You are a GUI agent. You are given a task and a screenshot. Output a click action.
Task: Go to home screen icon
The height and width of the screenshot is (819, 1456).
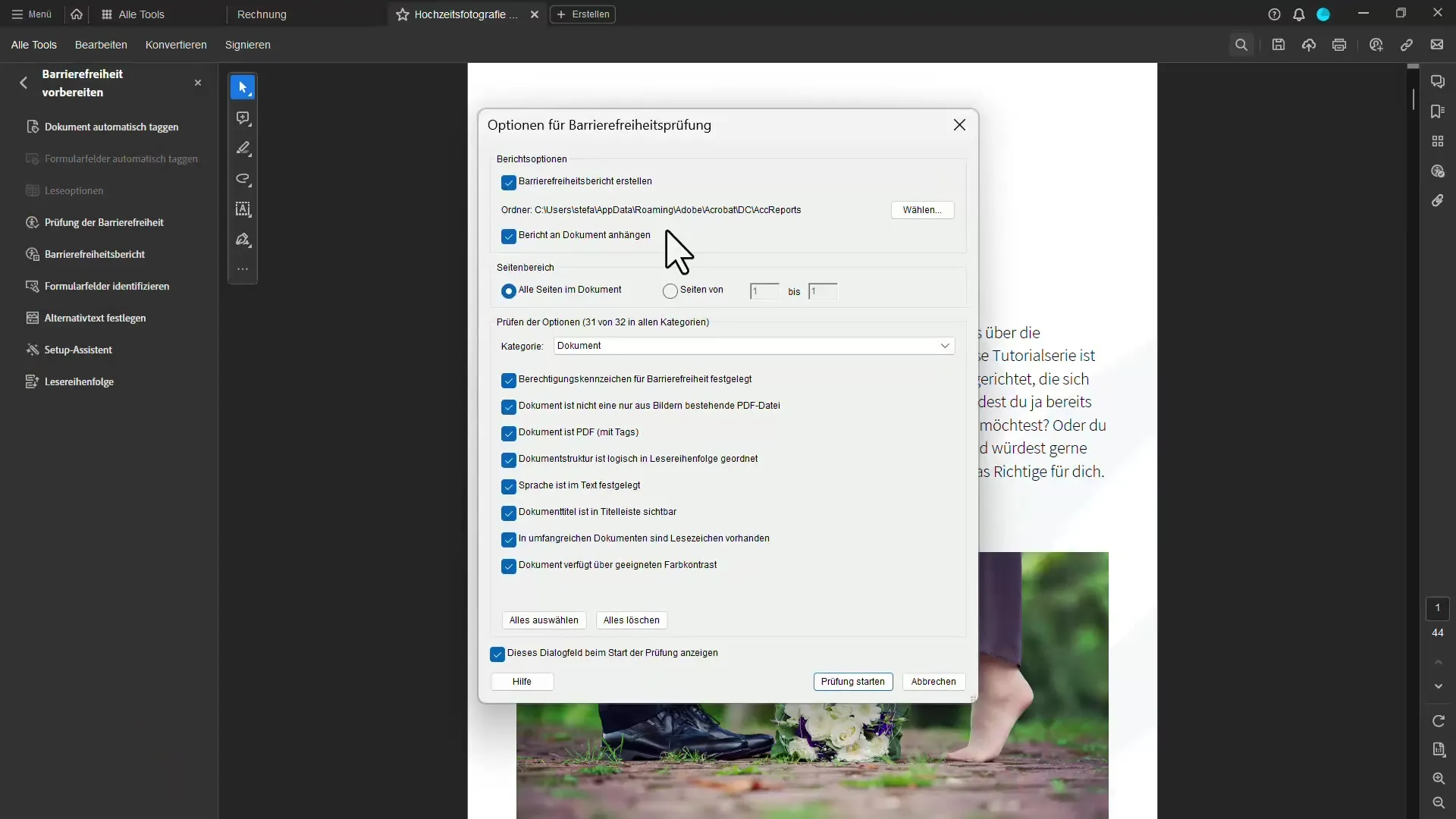click(77, 14)
